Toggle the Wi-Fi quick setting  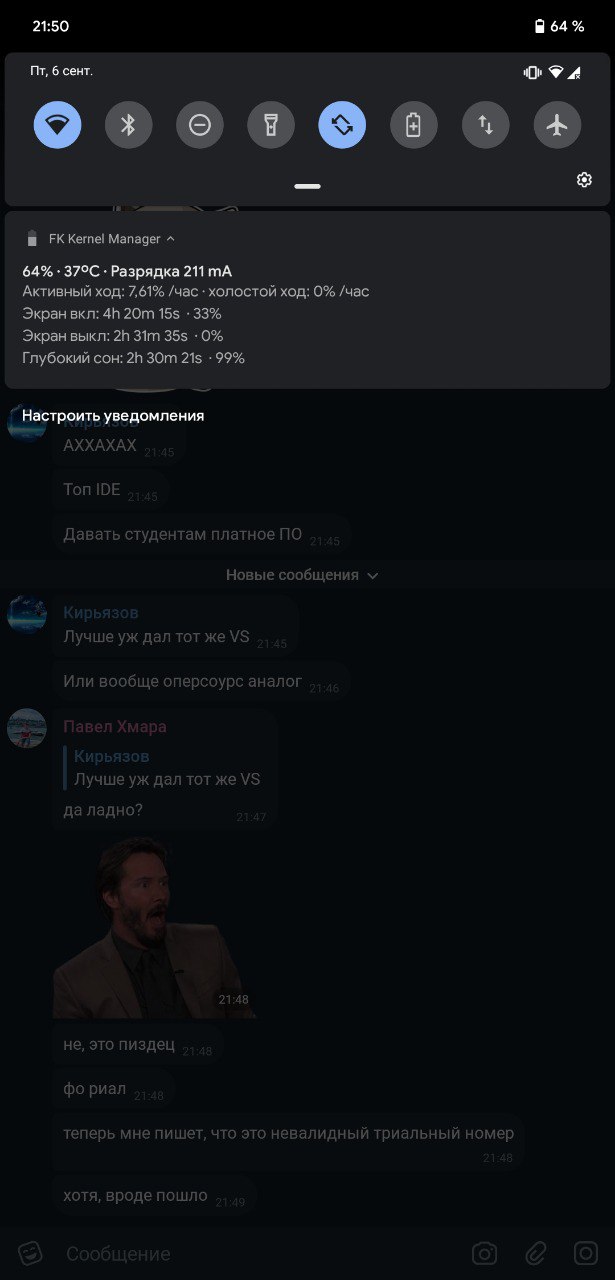pos(57,125)
